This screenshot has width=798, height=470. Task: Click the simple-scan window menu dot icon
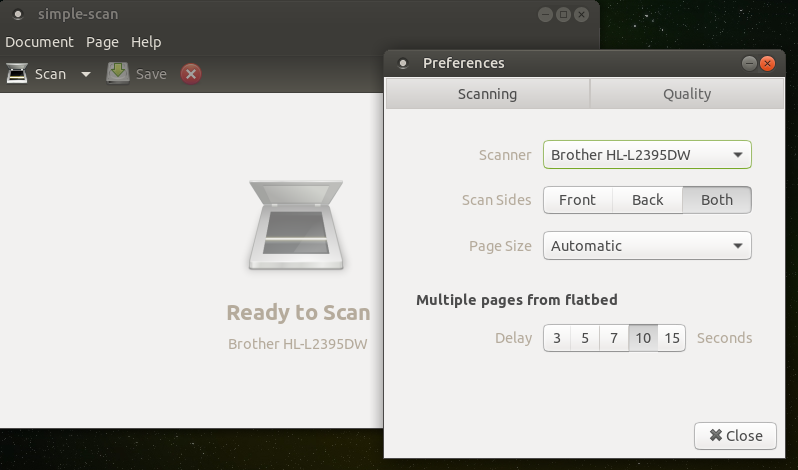click(x=18, y=14)
